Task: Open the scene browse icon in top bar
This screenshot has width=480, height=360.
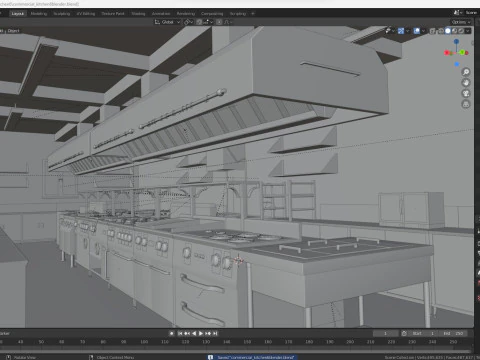Action: 457,13
